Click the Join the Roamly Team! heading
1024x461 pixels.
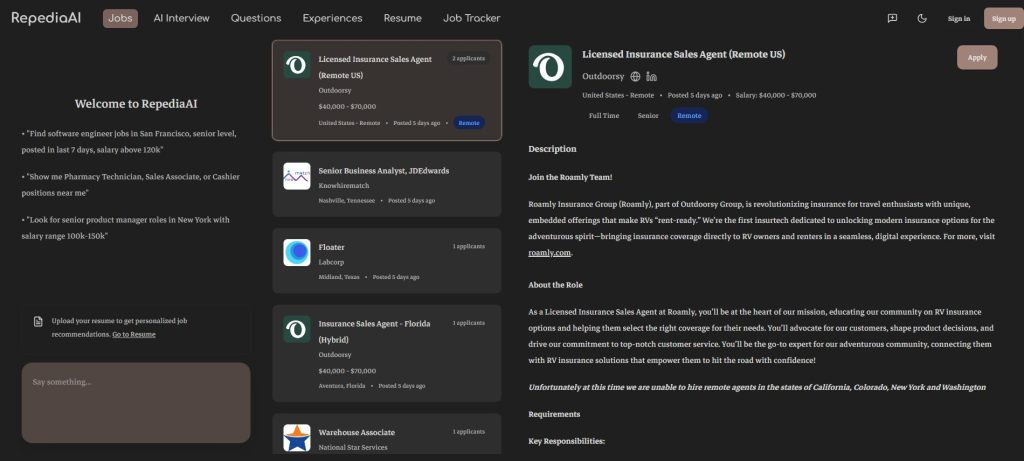[x=570, y=177]
